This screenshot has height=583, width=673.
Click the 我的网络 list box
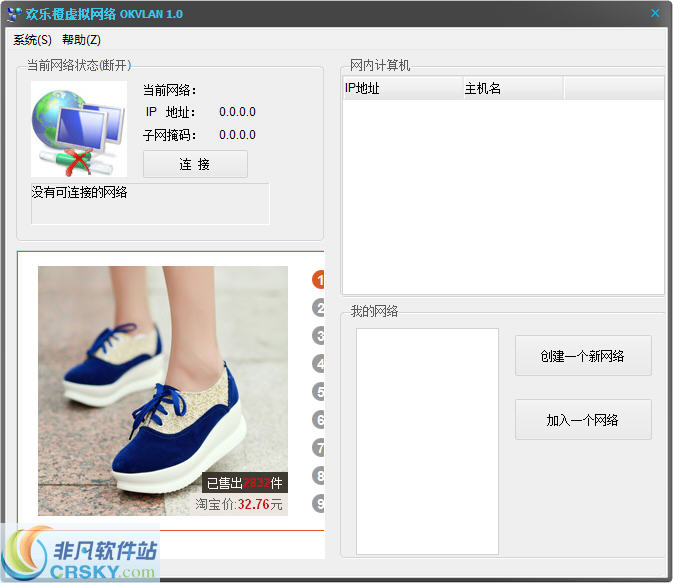(x=427, y=441)
